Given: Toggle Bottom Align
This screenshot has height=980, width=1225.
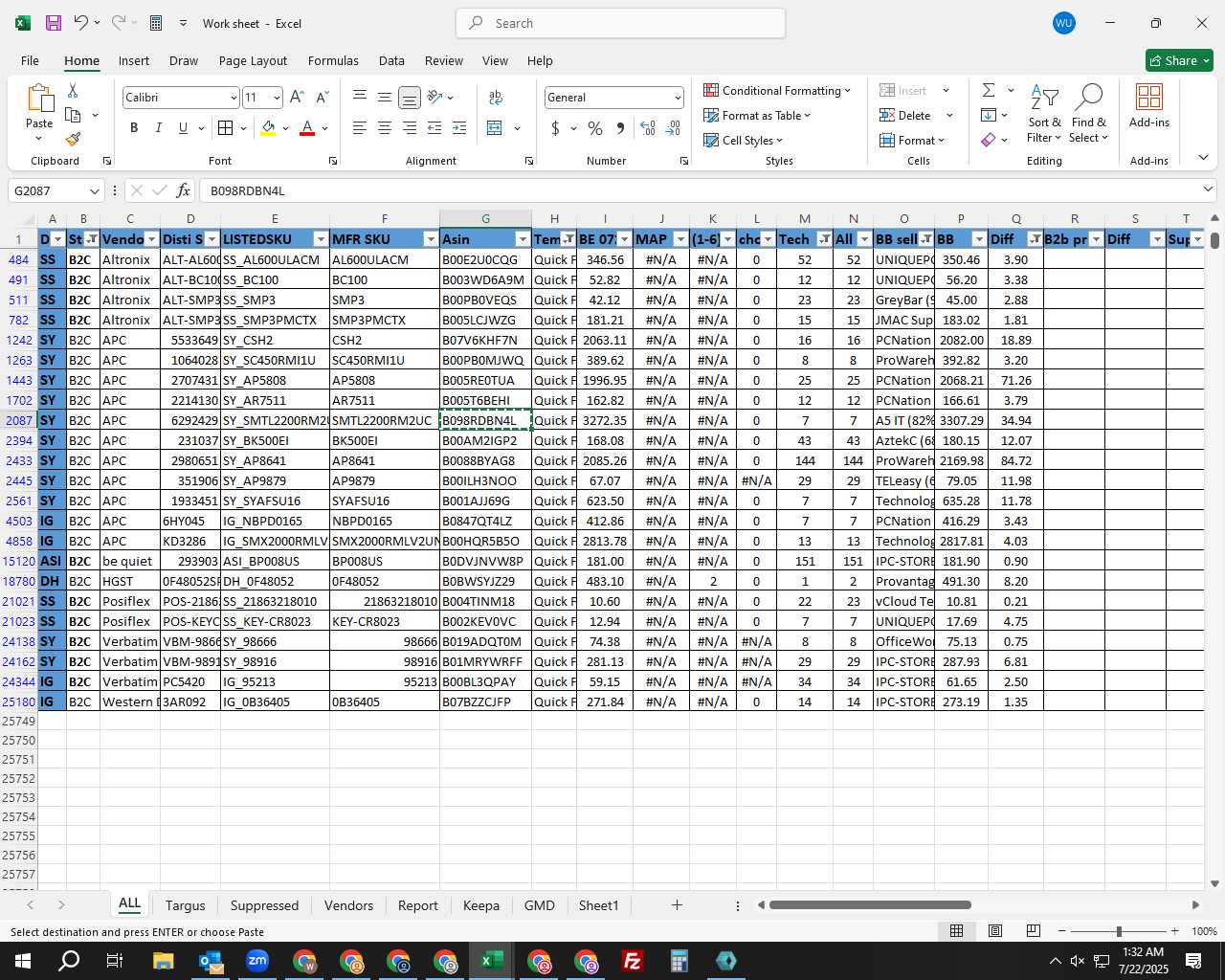Looking at the screenshot, I should 410,98.
